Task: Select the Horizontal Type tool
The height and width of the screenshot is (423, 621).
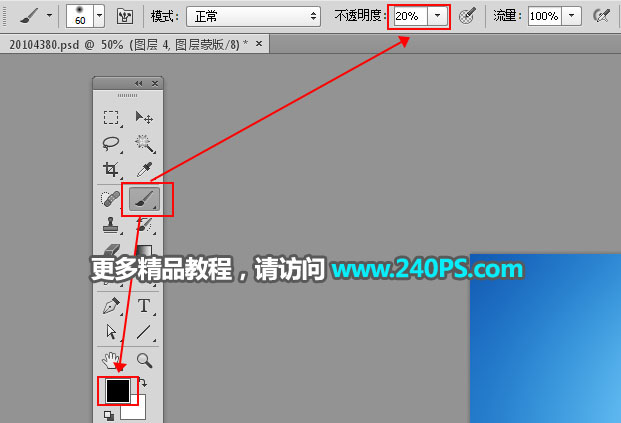Action: tap(144, 305)
